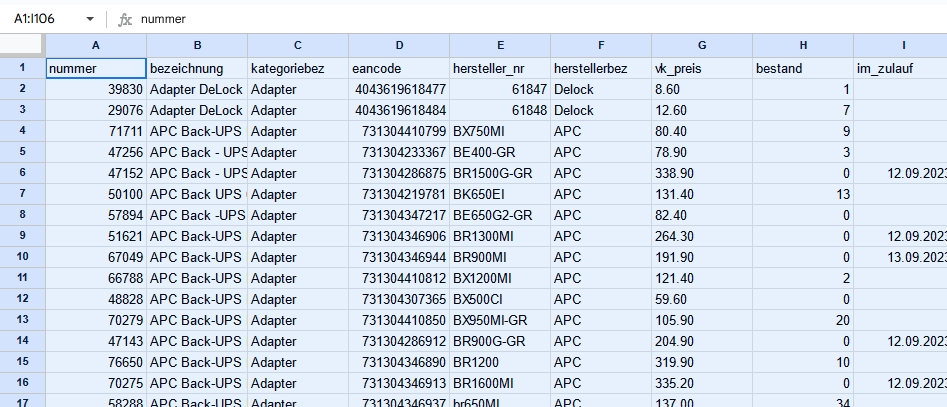Screen dimensions: 947x407
Task: Click the fx function icon
Action: [x=125, y=20]
